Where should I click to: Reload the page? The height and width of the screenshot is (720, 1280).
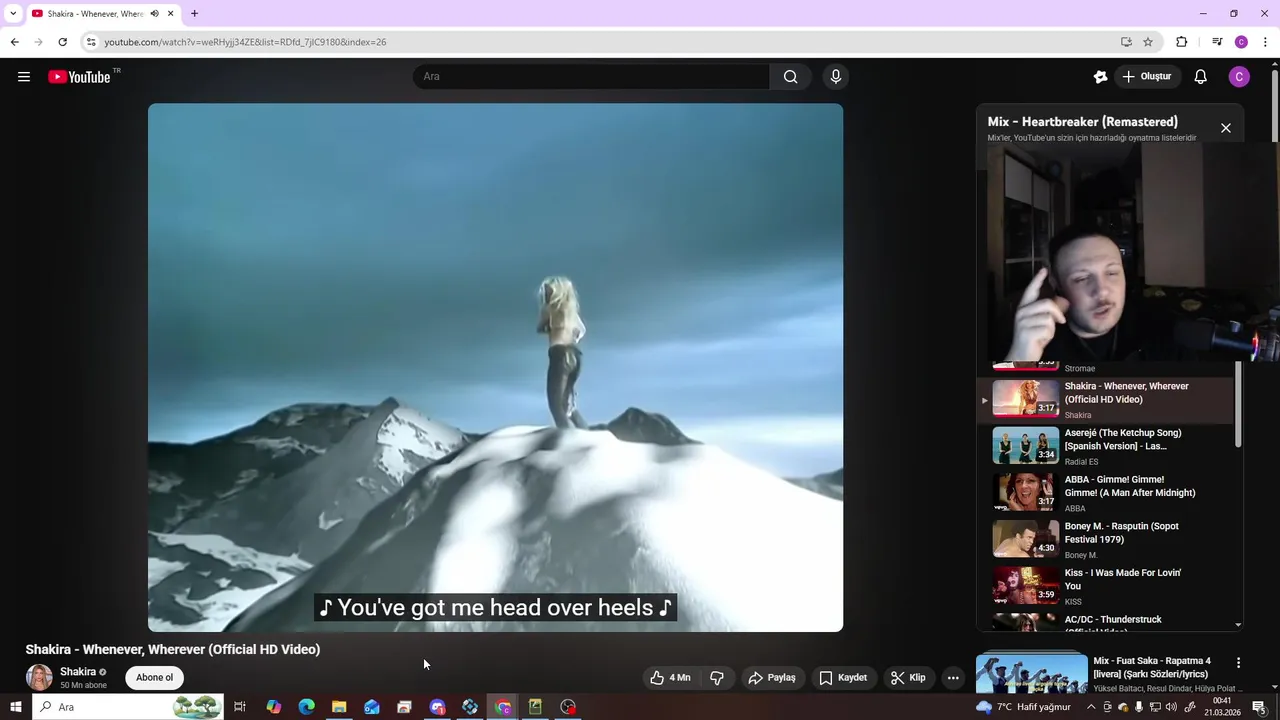pos(62,42)
